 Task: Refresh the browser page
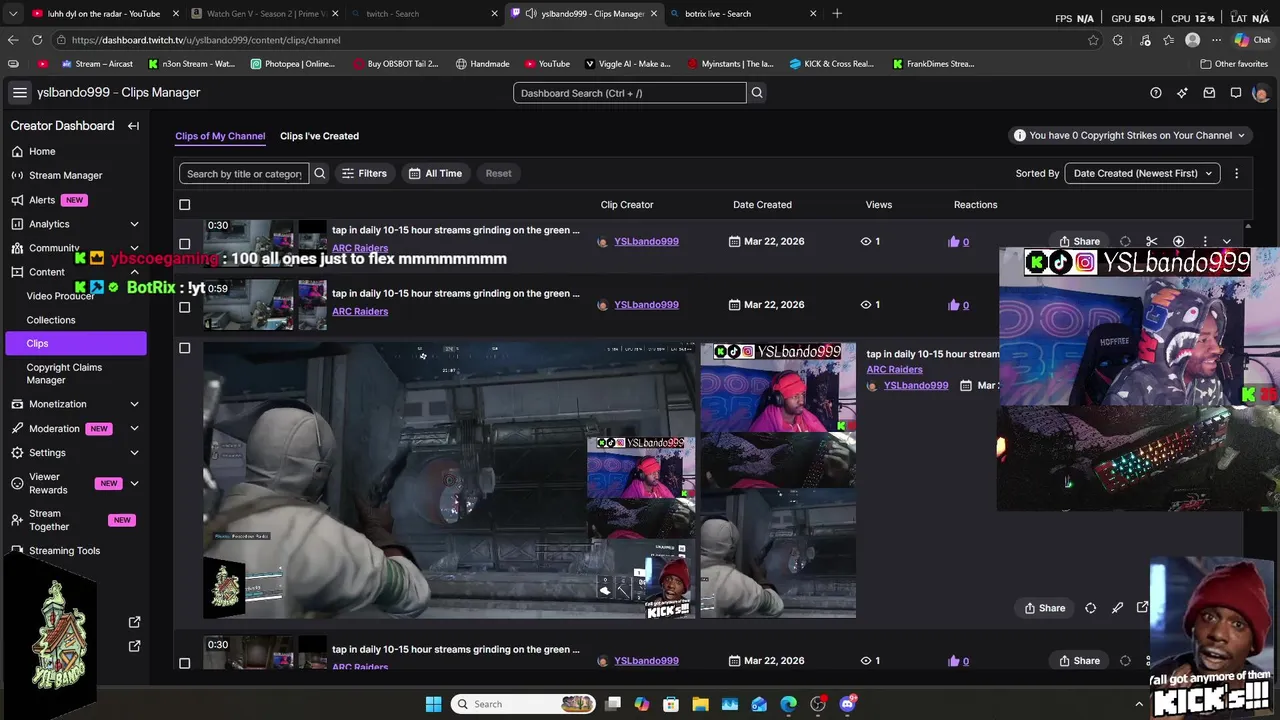[x=37, y=40]
